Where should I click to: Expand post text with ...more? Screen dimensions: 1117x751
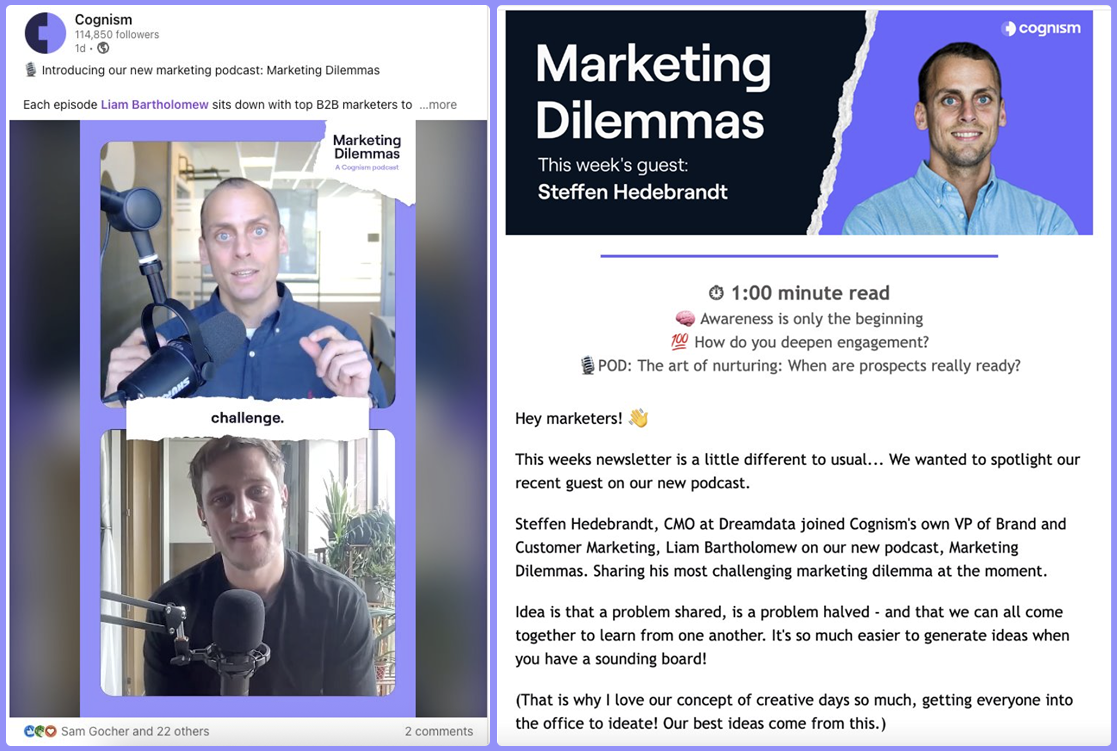[x=438, y=105]
